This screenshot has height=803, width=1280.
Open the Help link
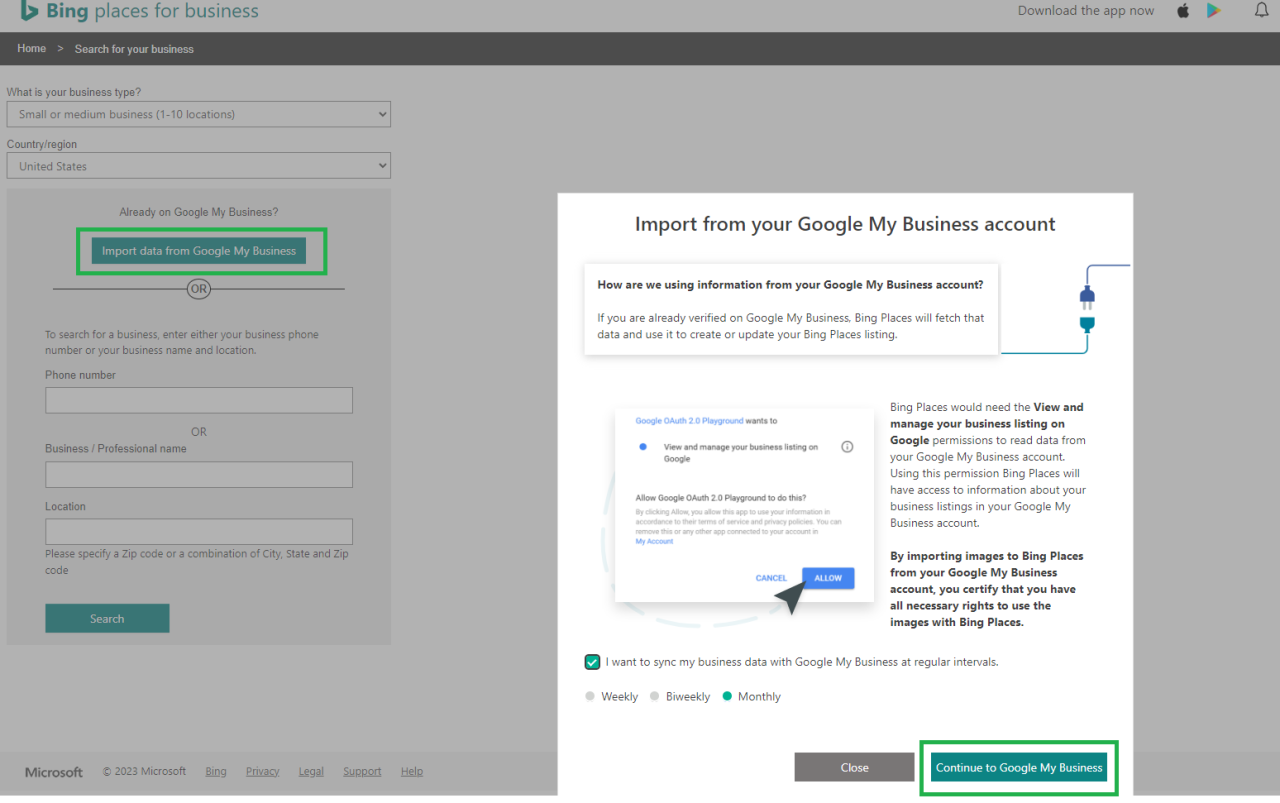click(411, 771)
